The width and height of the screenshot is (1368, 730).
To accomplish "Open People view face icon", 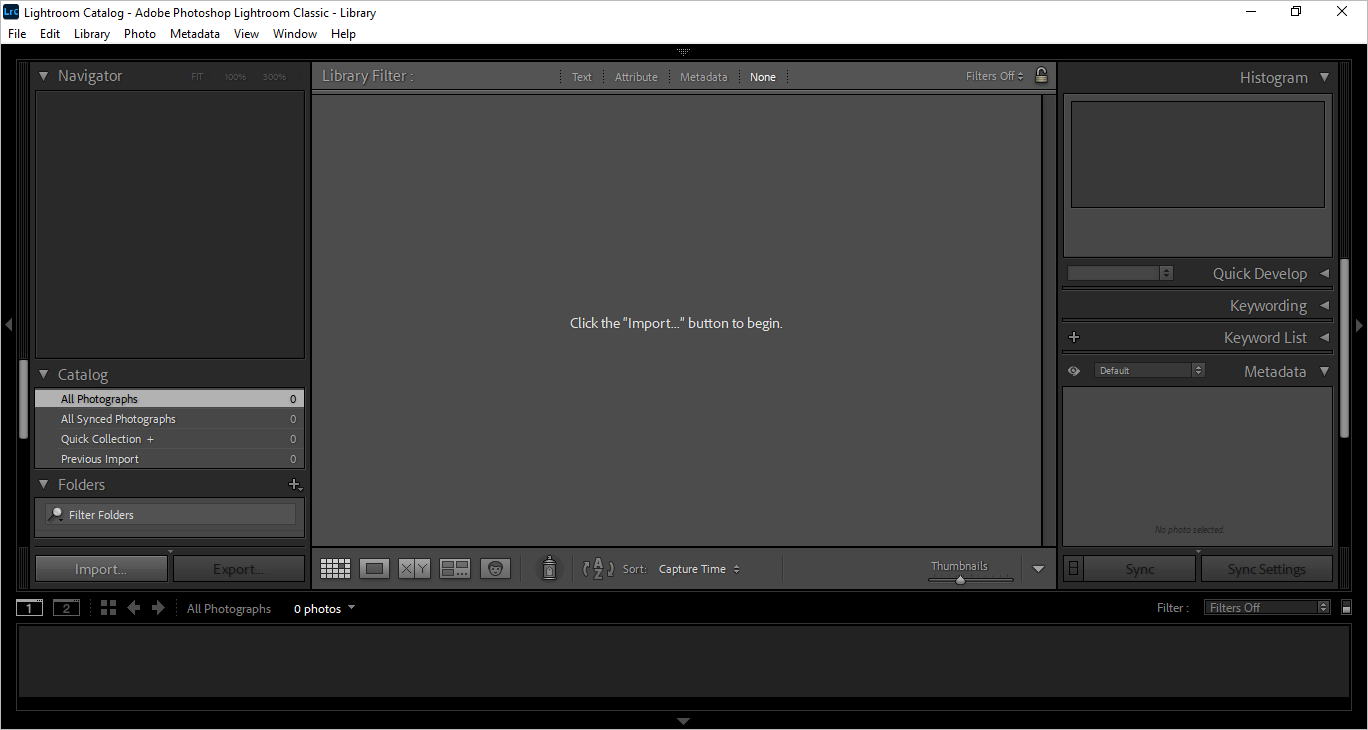I will pos(495,569).
